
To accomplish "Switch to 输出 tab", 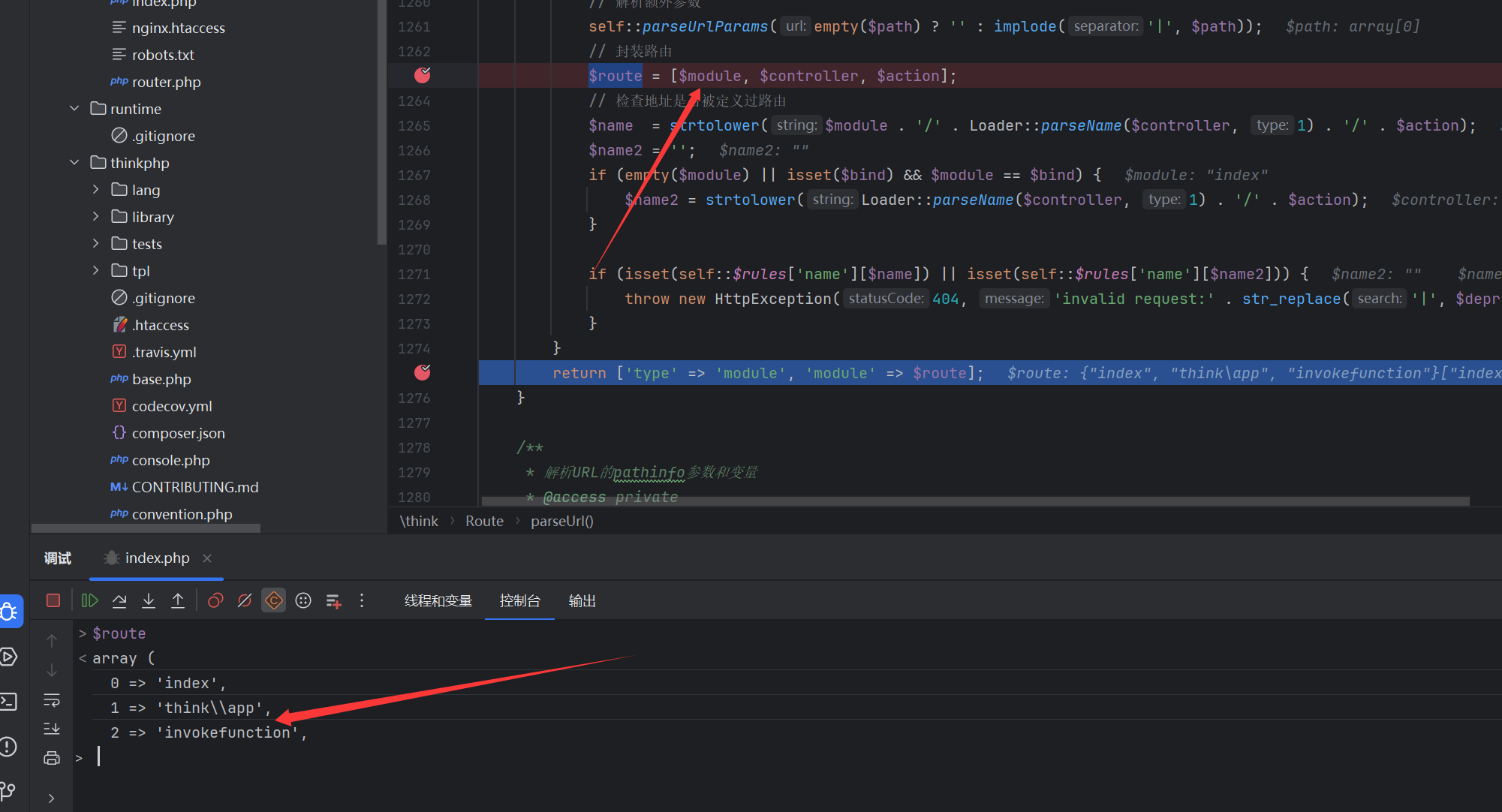I will tap(582, 601).
